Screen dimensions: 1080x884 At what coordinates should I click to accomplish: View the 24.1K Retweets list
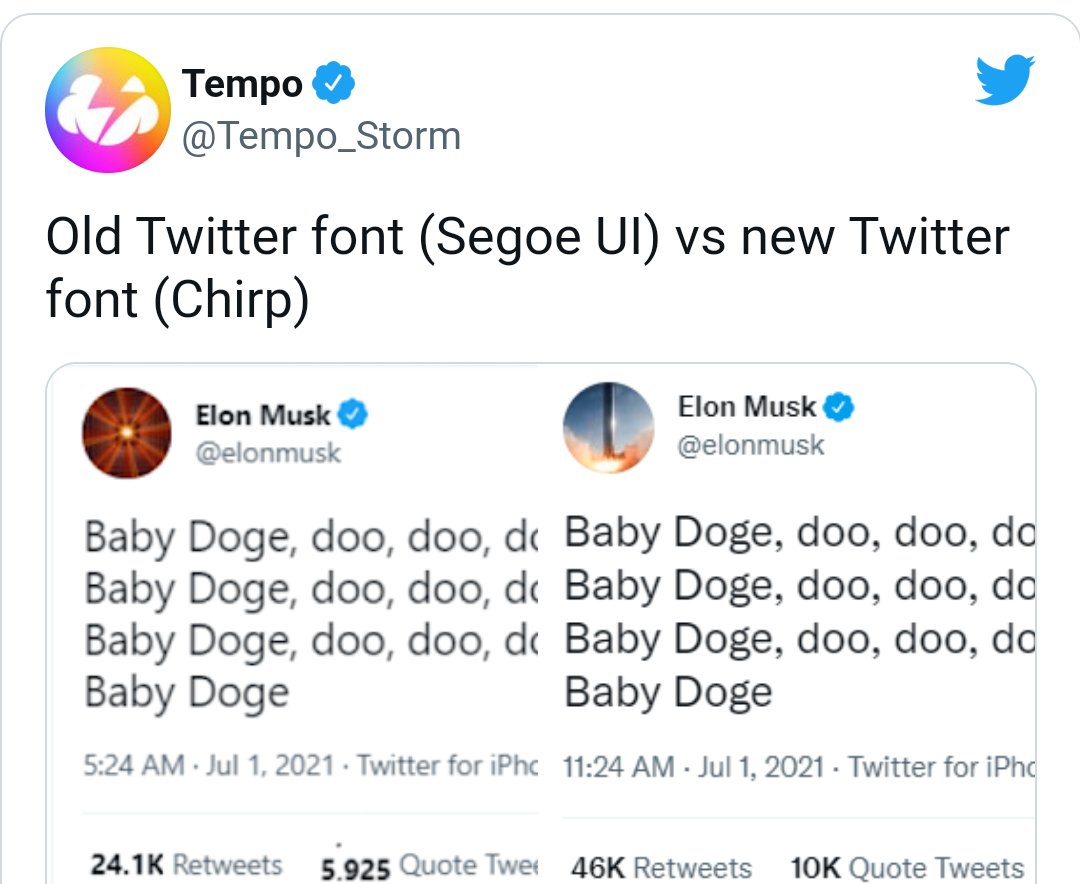[x=186, y=865]
